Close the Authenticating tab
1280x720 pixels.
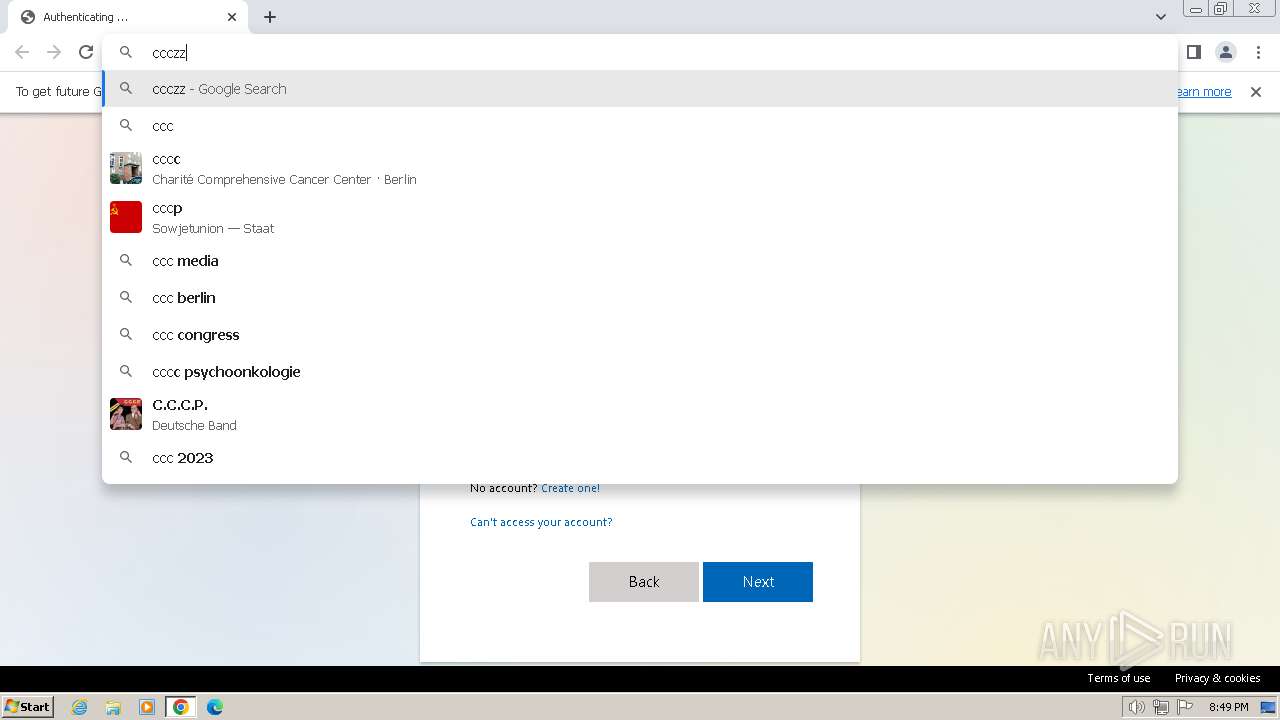(x=232, y=17)
